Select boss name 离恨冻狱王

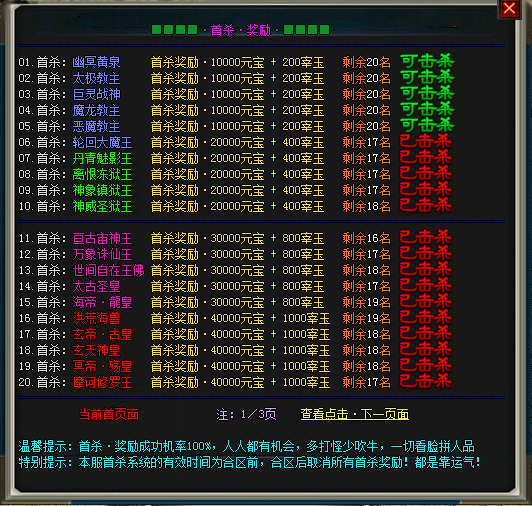(102, 174)
